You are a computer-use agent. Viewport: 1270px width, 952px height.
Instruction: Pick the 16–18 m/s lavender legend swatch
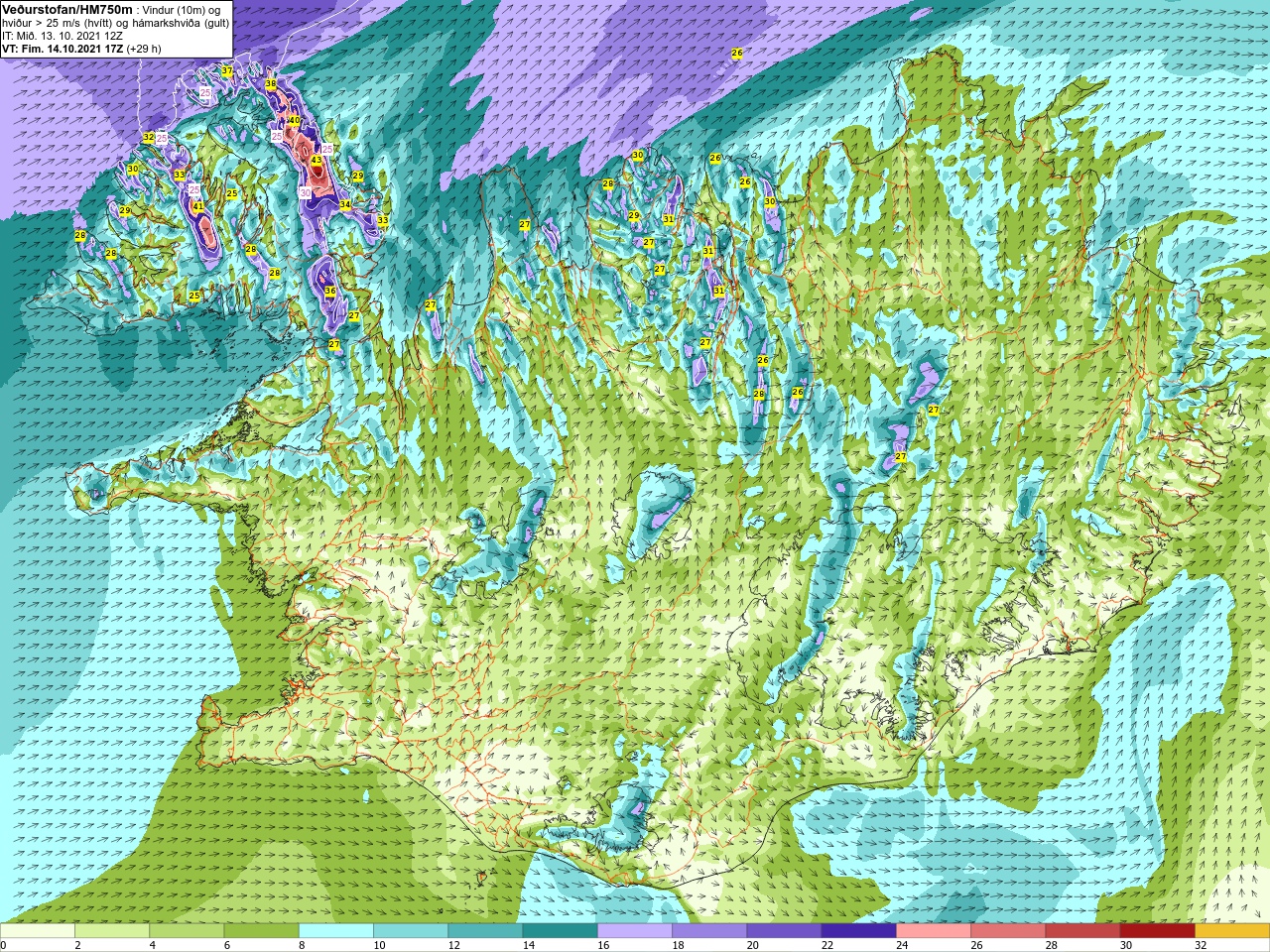click(635, 931)
